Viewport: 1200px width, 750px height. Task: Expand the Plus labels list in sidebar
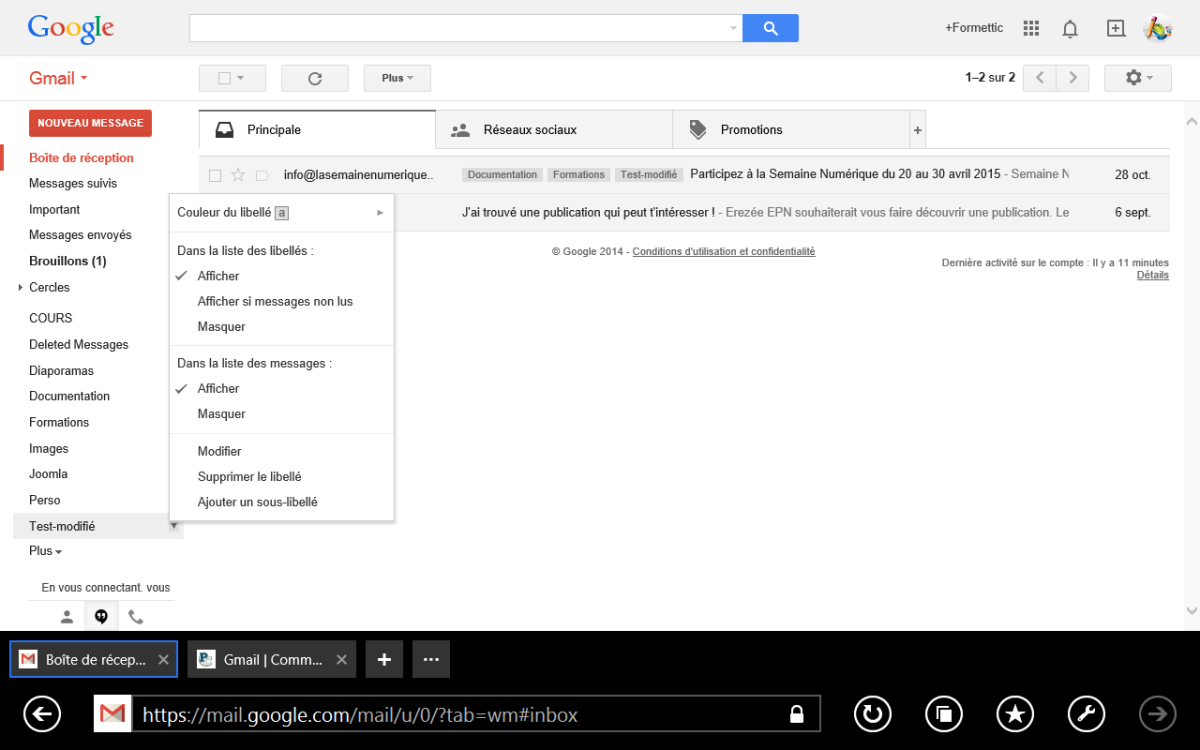(46, 551)
